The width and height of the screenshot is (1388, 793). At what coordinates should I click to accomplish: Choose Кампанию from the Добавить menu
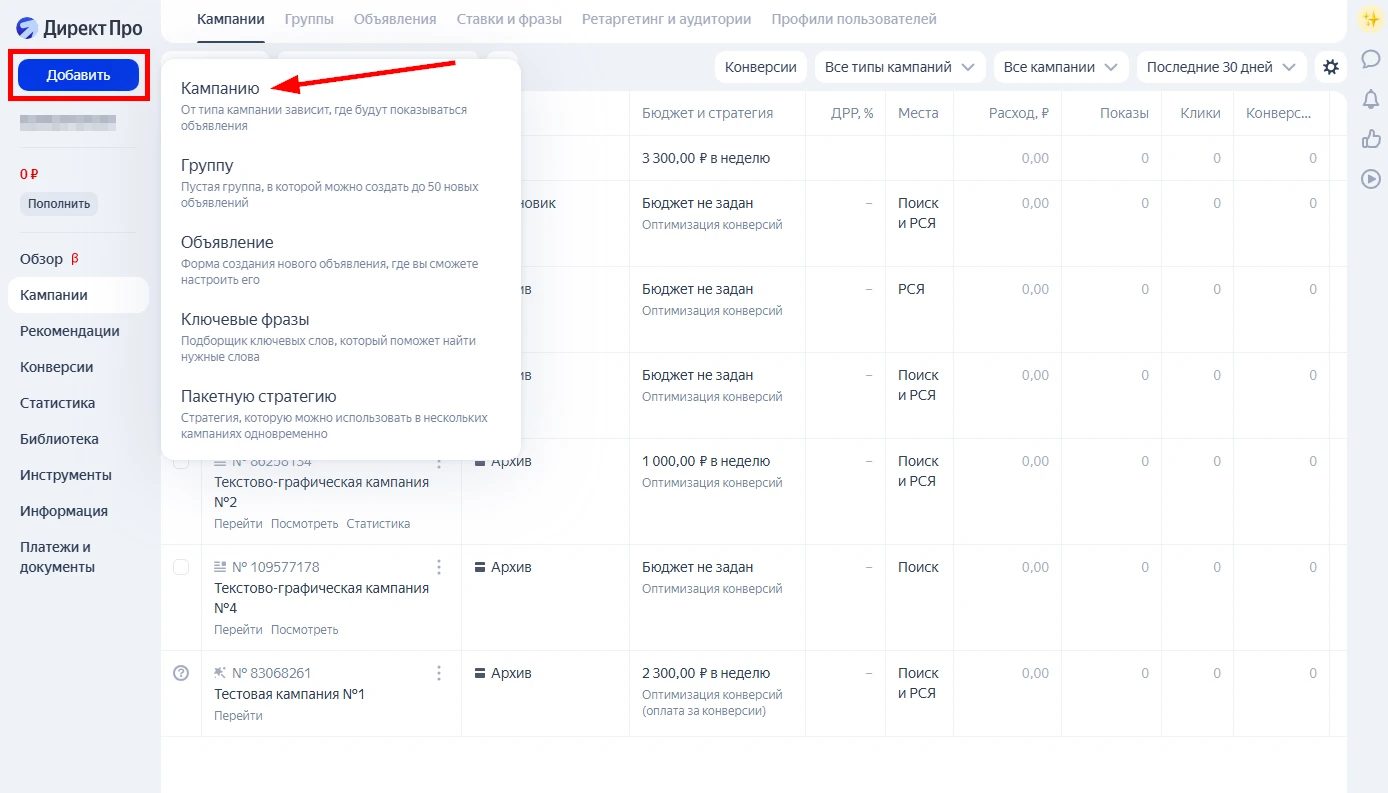point(220,88)
